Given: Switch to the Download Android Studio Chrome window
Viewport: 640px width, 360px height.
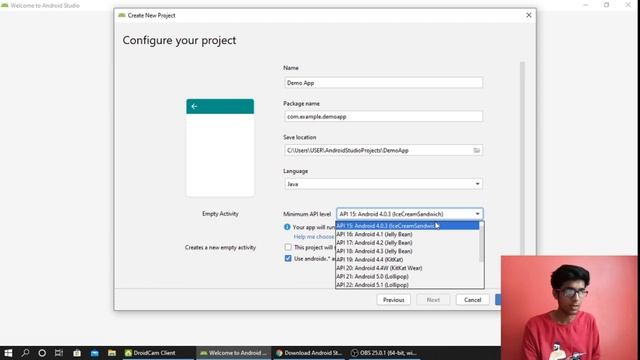Looking at the screenshot, I should (309, 353).
